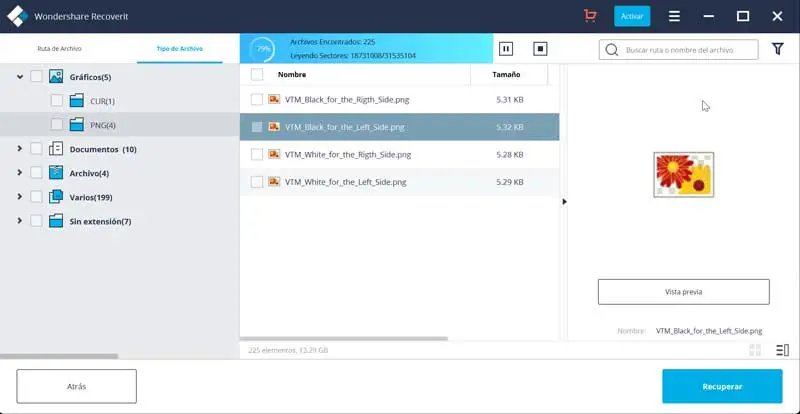Collapse the preview panel arrow
800x414 pixels.
point(564,202)
